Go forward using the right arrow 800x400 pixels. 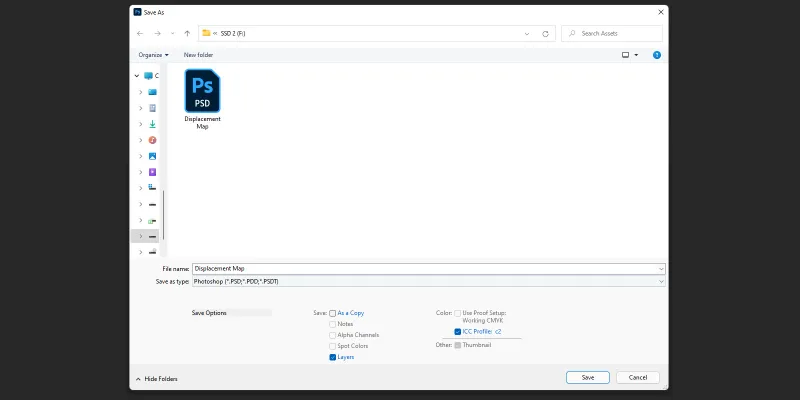(157, 34)
